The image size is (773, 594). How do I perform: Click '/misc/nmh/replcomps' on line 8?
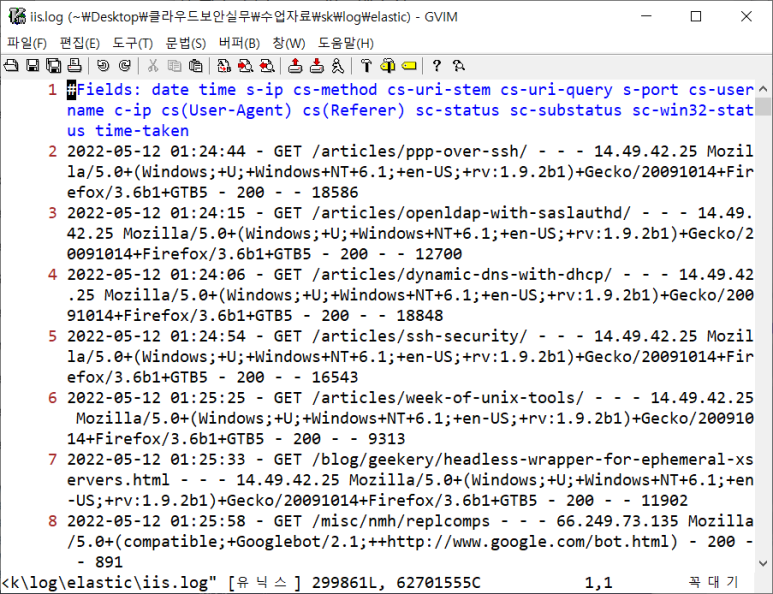coord(401,521)
